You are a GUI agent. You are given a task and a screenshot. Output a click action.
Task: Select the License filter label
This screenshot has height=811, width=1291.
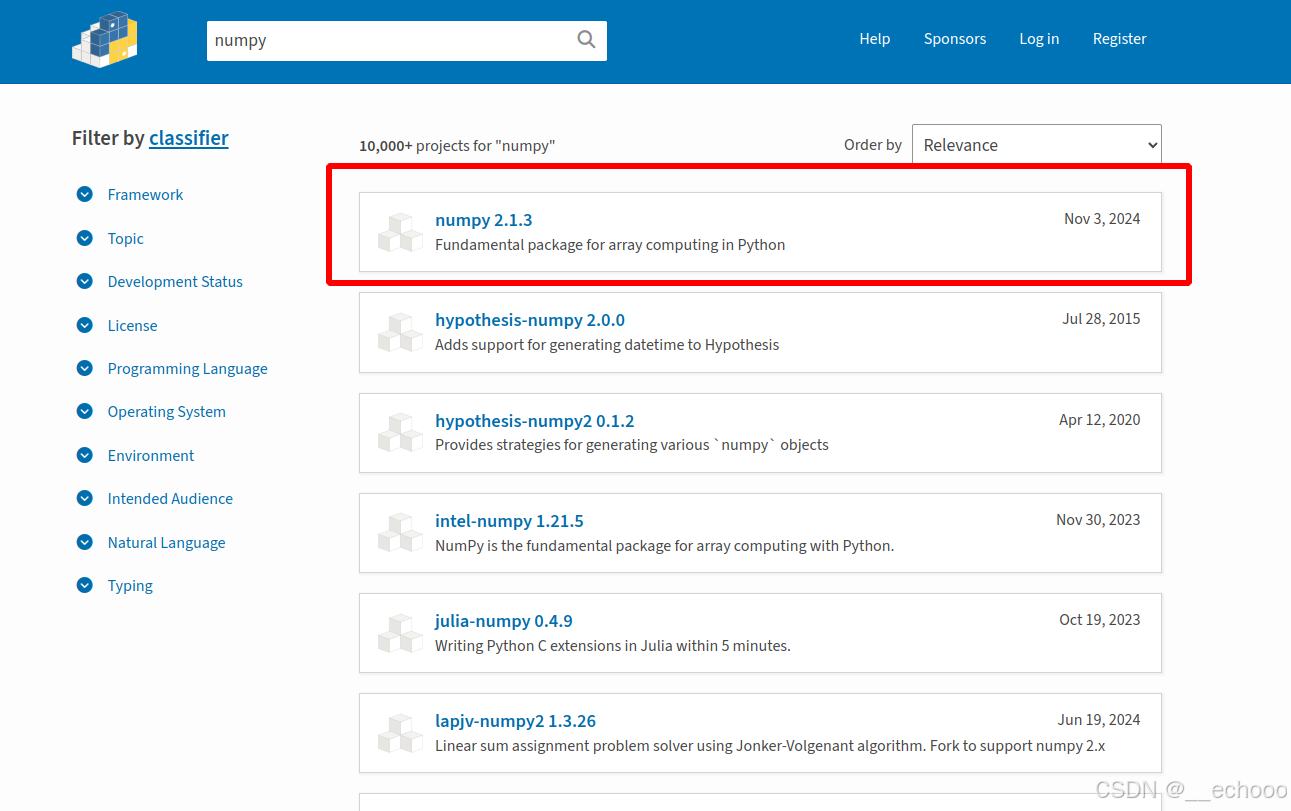[132, 325]
